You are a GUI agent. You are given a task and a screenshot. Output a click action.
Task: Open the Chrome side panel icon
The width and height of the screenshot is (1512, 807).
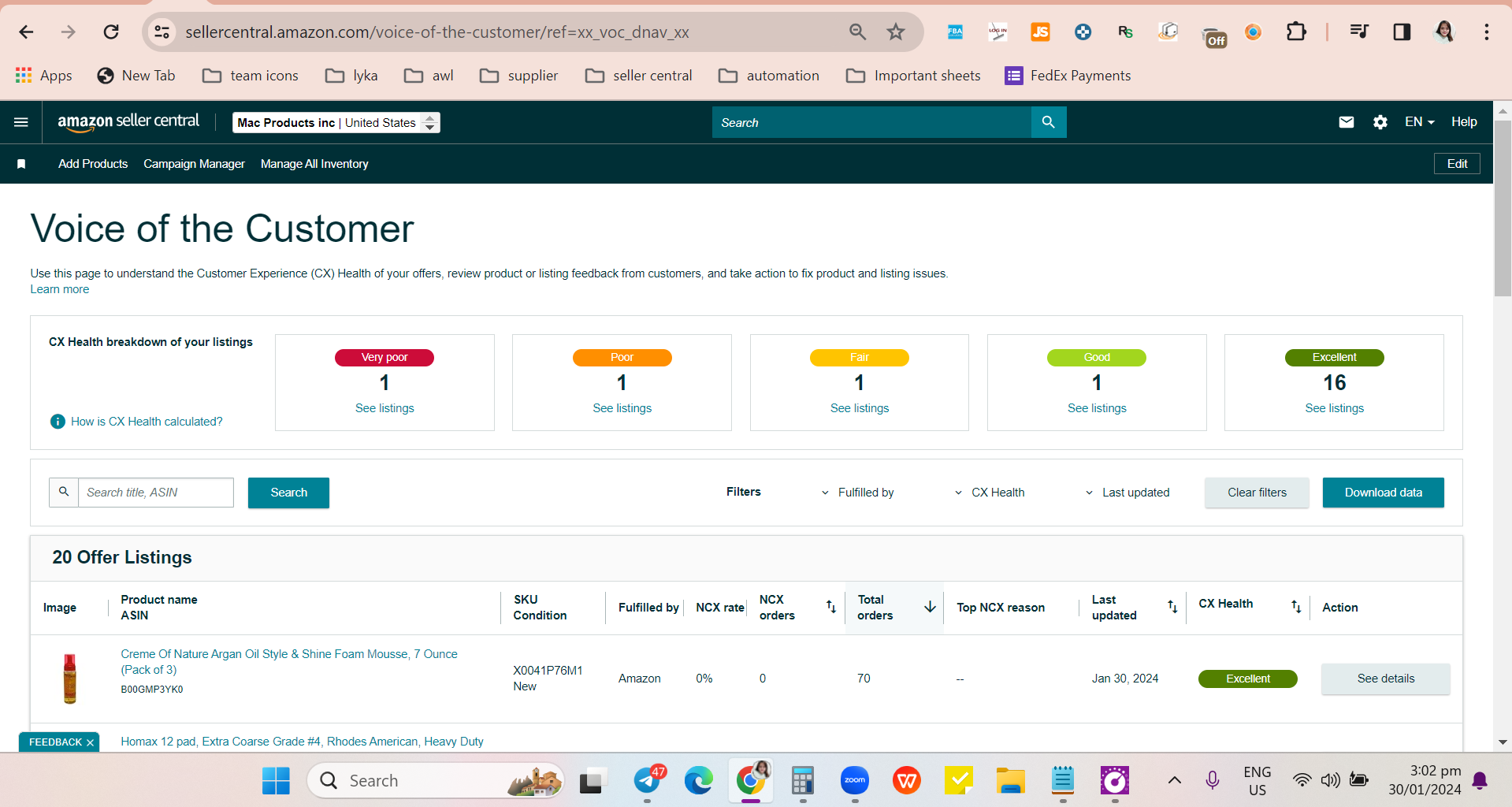coord(1402,32)
